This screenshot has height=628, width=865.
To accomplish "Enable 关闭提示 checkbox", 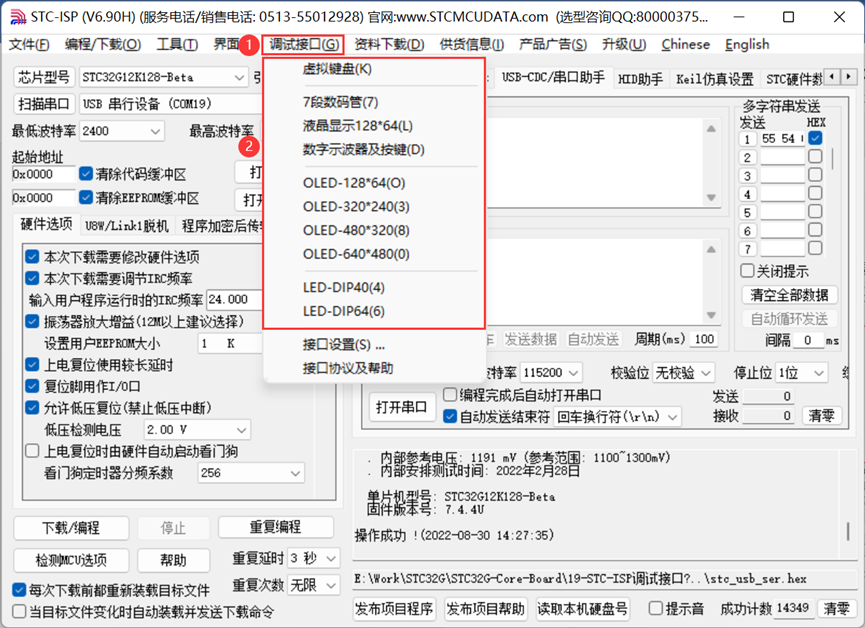I will 747,270.
